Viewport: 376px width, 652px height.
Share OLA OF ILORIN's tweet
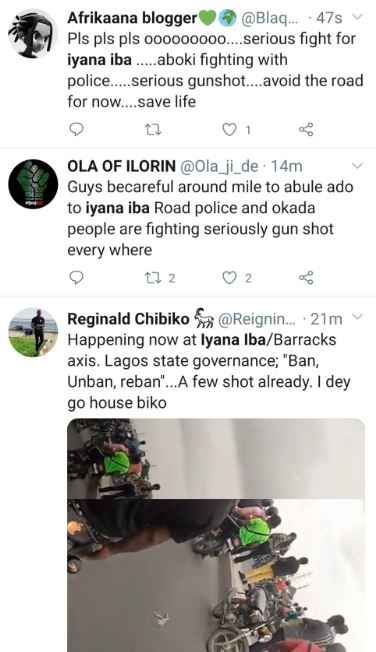(306, 277)
